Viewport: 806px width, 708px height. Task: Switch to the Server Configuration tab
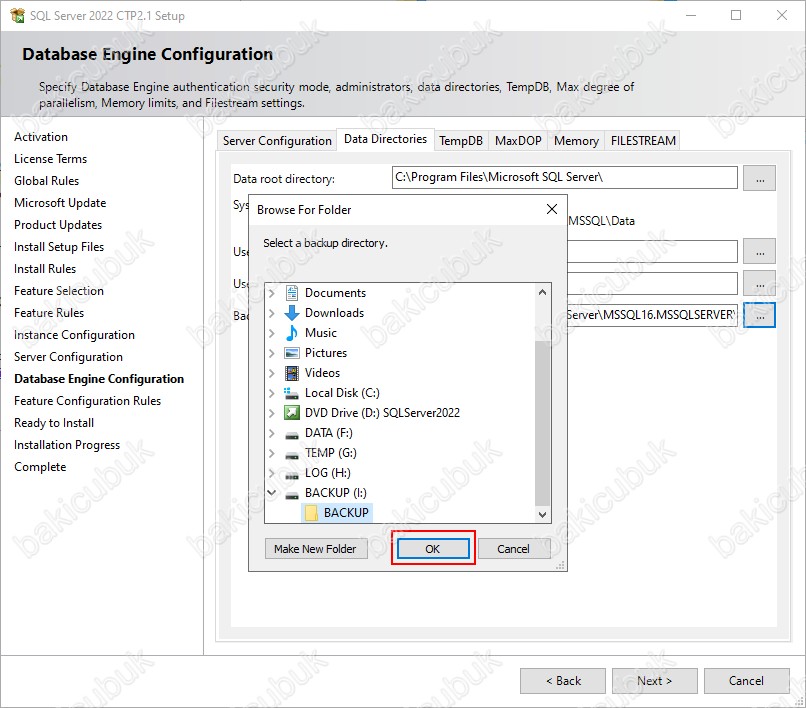(x=277, y=141)
